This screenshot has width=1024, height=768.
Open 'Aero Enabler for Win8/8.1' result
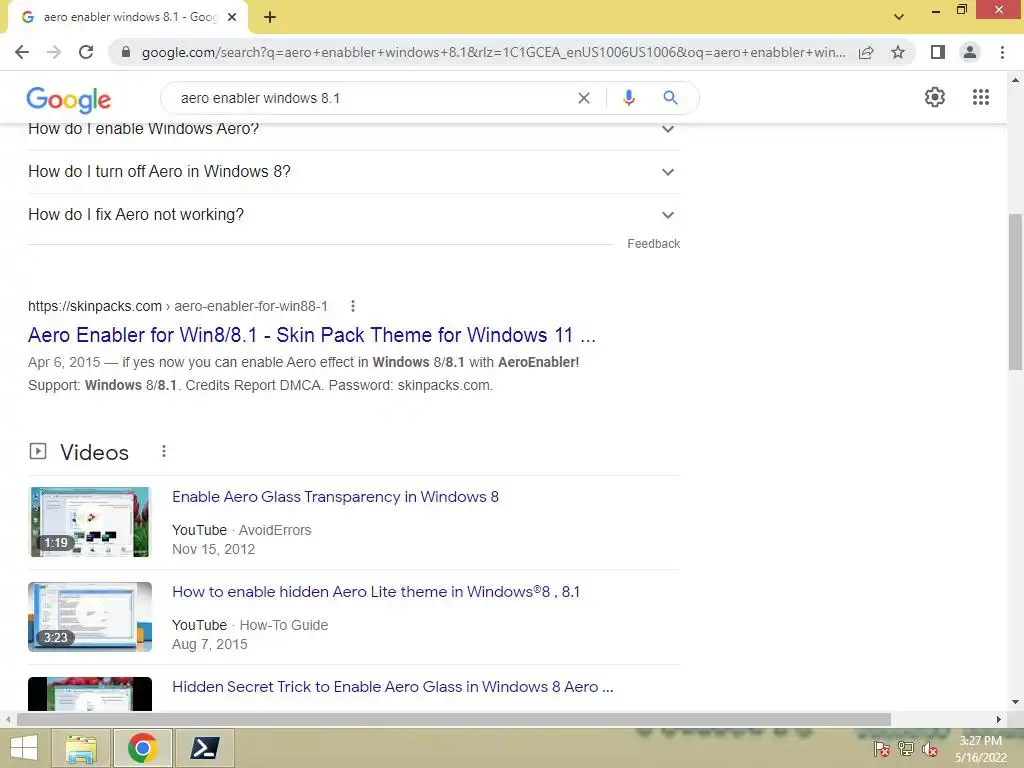[x=312, y=335]
